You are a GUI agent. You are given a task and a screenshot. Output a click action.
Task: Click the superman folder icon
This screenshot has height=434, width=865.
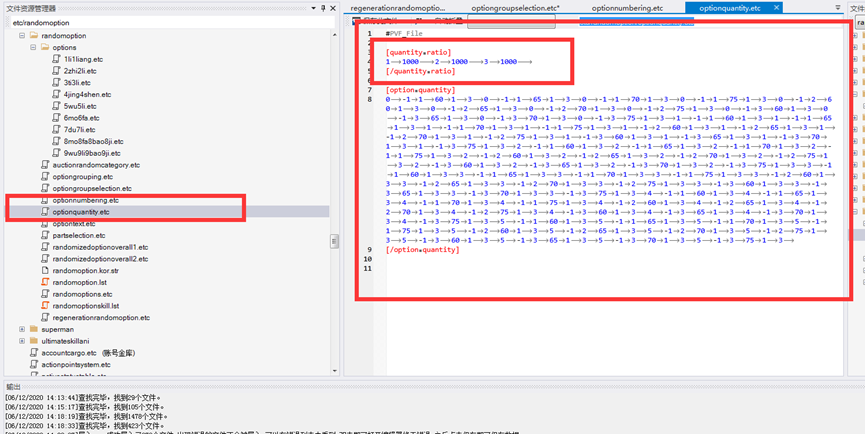click(34, 329)
